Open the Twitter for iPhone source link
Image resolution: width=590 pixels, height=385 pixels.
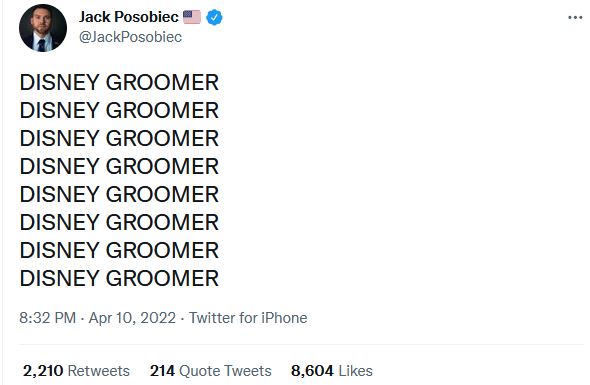click(x=248, y=318)
